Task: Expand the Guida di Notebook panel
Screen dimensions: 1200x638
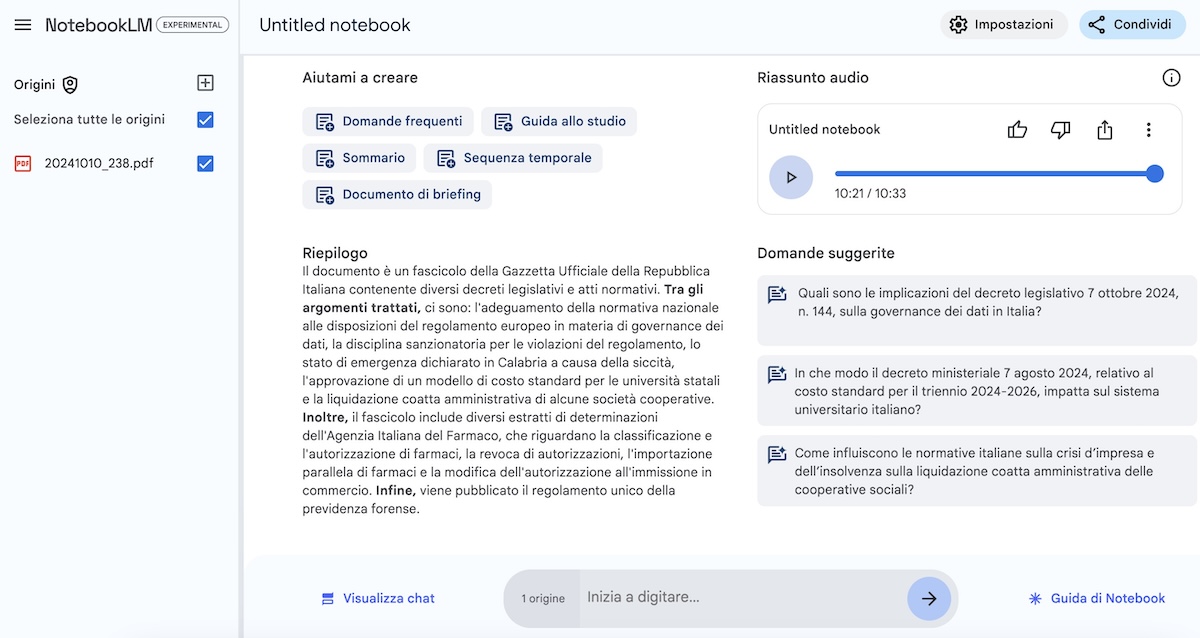Action: [x=1097, y=598]
